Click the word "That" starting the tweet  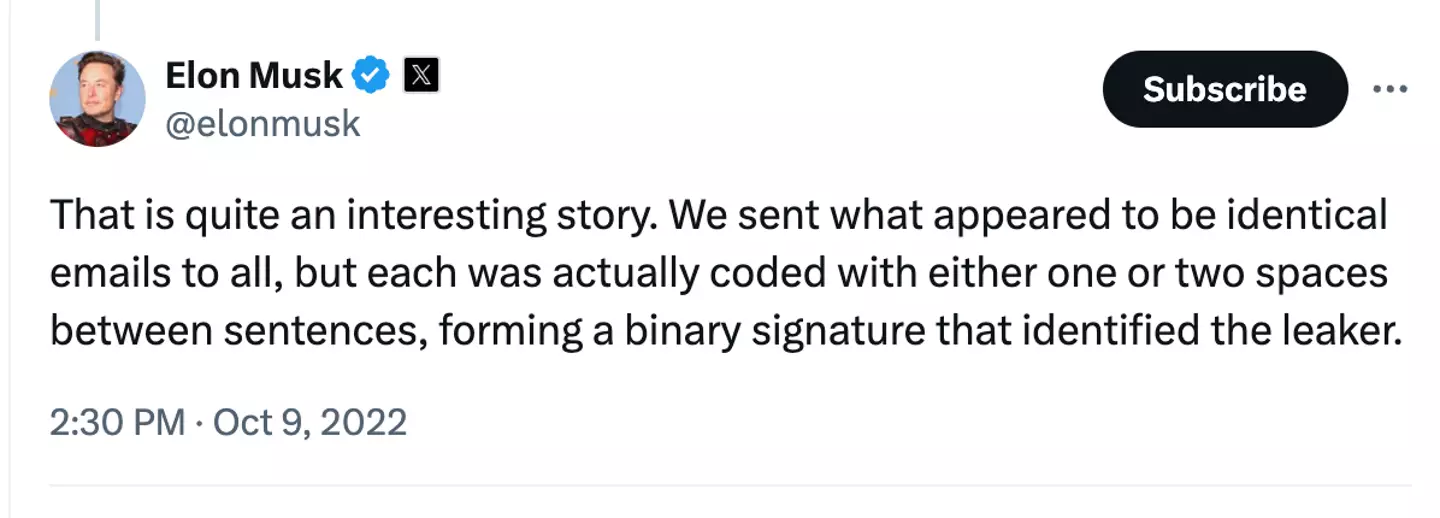[85, 217]
